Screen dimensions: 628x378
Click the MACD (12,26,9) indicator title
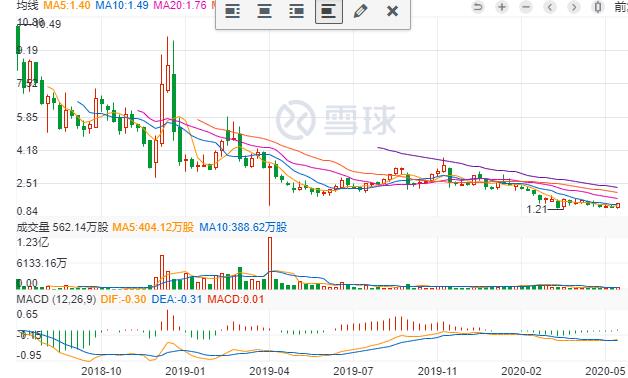[x=56, y=299]
